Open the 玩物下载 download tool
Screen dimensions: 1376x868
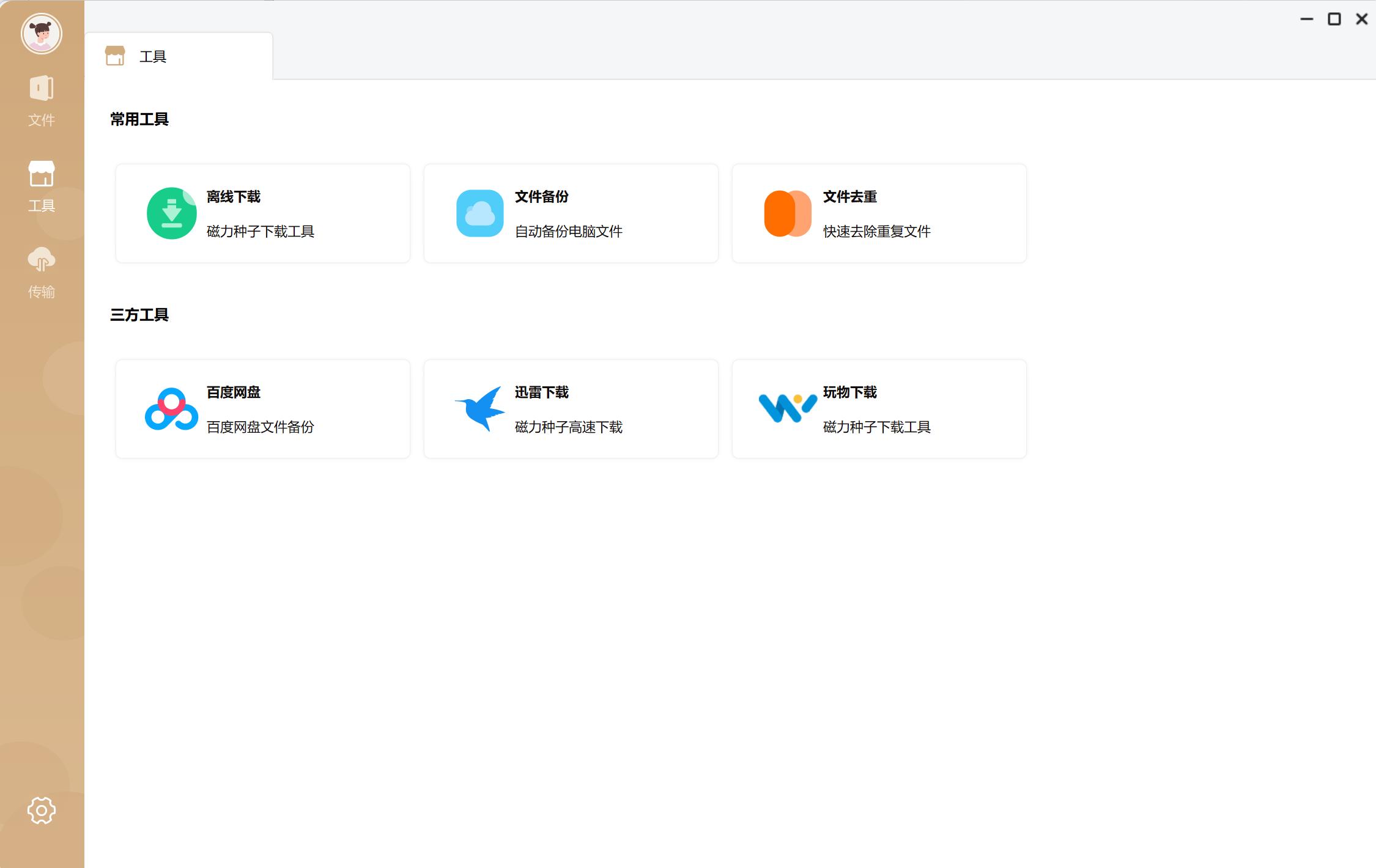point(879,408)
